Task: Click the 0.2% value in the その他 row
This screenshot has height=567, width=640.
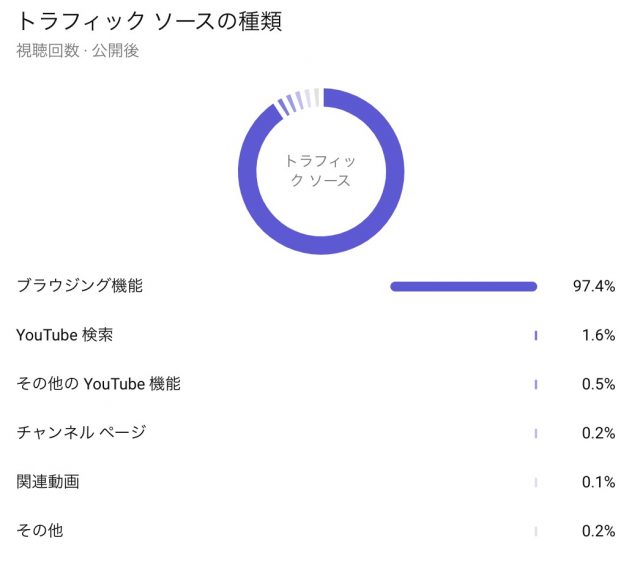Action: pos(598,531)
